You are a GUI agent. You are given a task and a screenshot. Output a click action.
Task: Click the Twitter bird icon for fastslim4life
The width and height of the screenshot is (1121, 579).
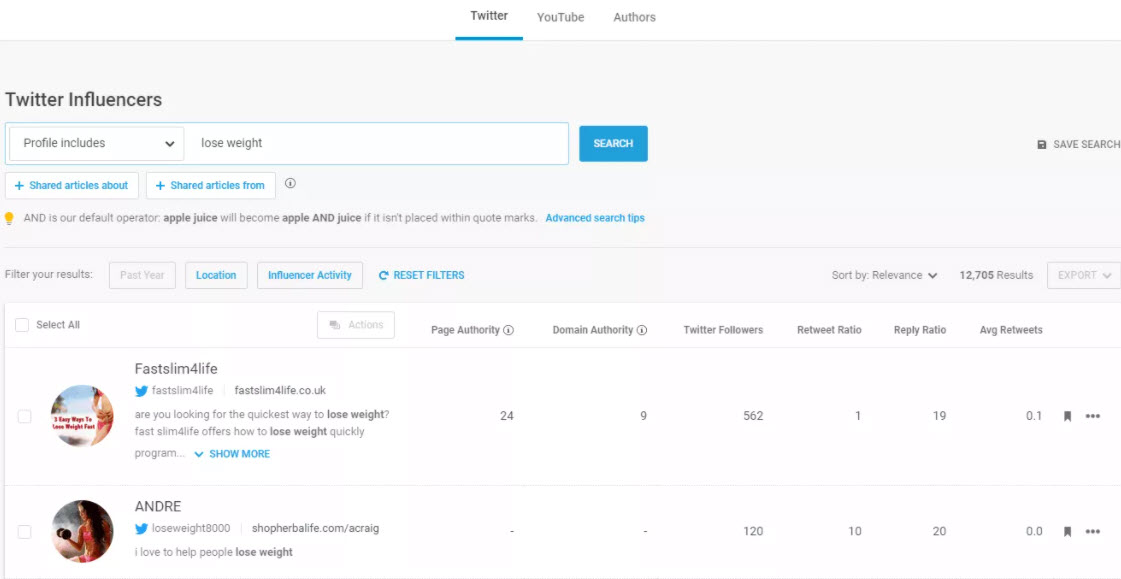click(142, 391)
